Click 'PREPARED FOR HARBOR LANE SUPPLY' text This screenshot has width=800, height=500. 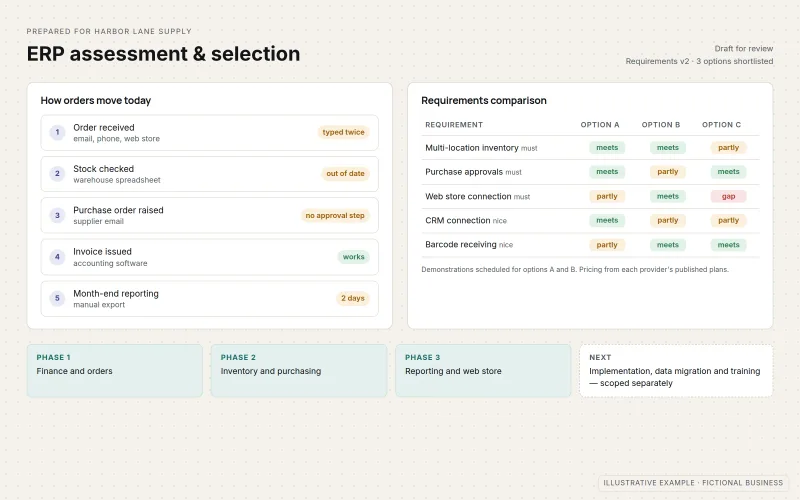point(109,31)
